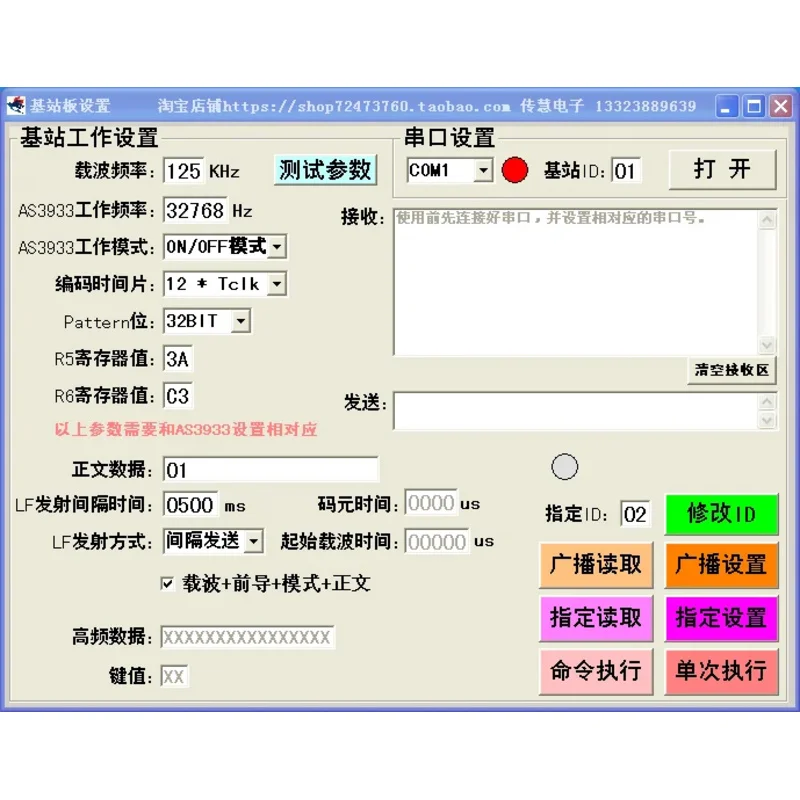Screen dimensions: 800x800
Task: Click red note 以上参数需要和AS3933设置相对应
Action: tap(186, 429)
